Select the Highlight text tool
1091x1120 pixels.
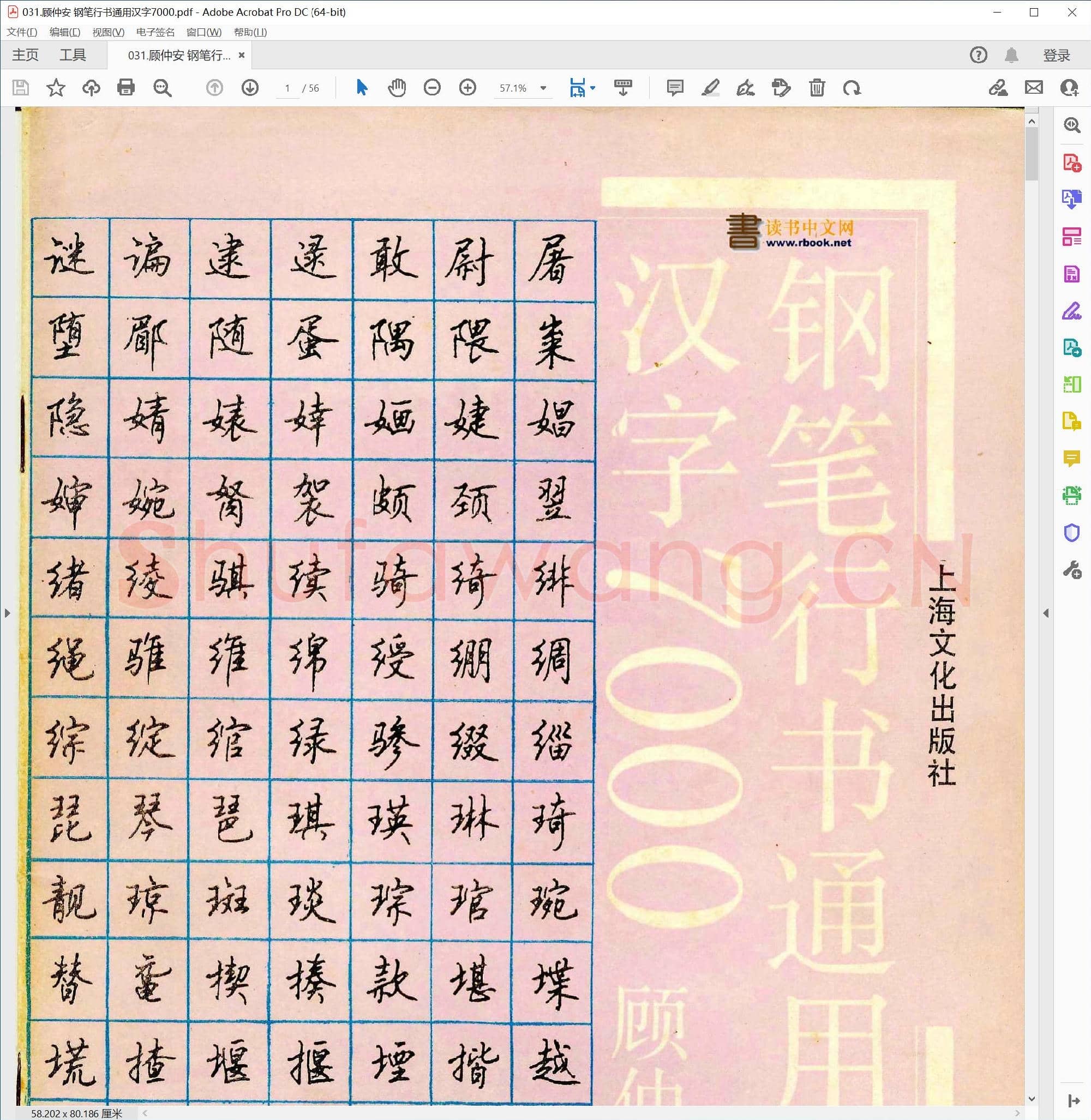click(x=711, y=88)
